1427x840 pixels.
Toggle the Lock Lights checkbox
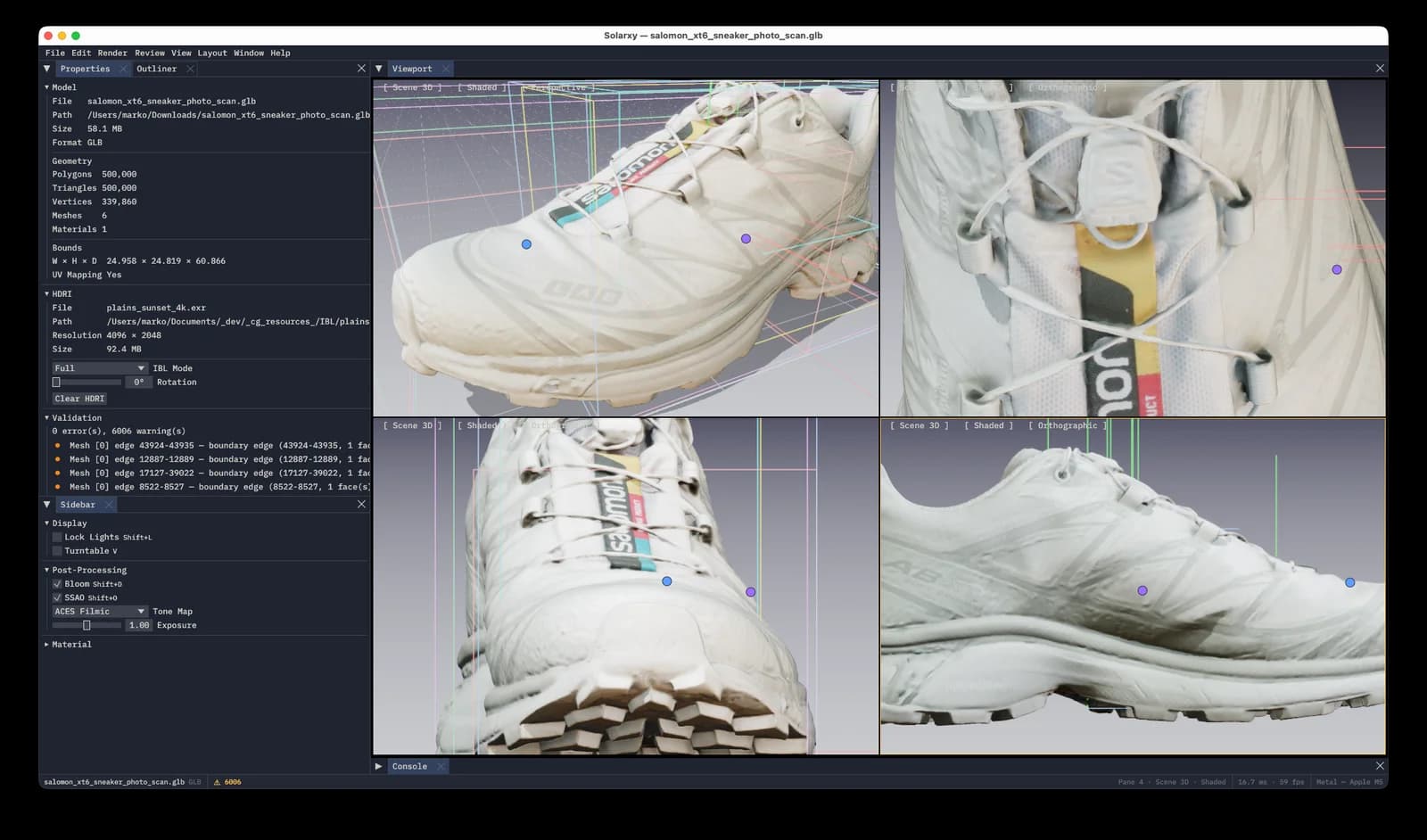click(57, 538)
